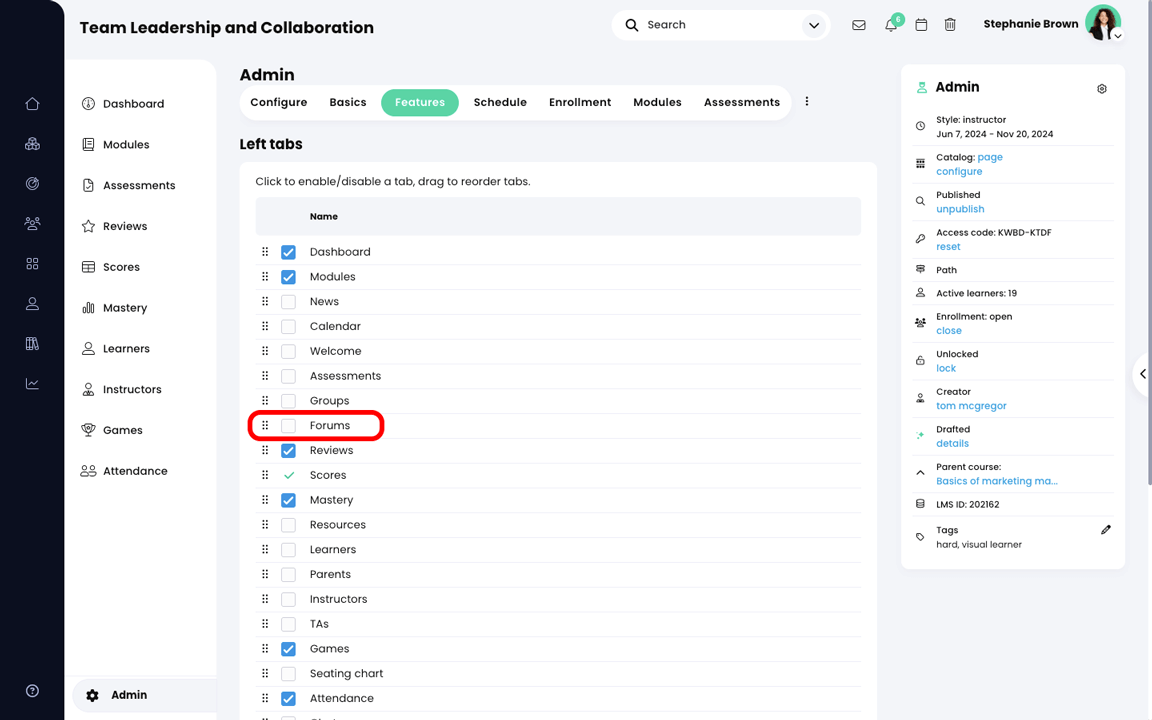The image size is (1152, 720).
Task: Open the help question mark icon
Action: tap(32, 691)
